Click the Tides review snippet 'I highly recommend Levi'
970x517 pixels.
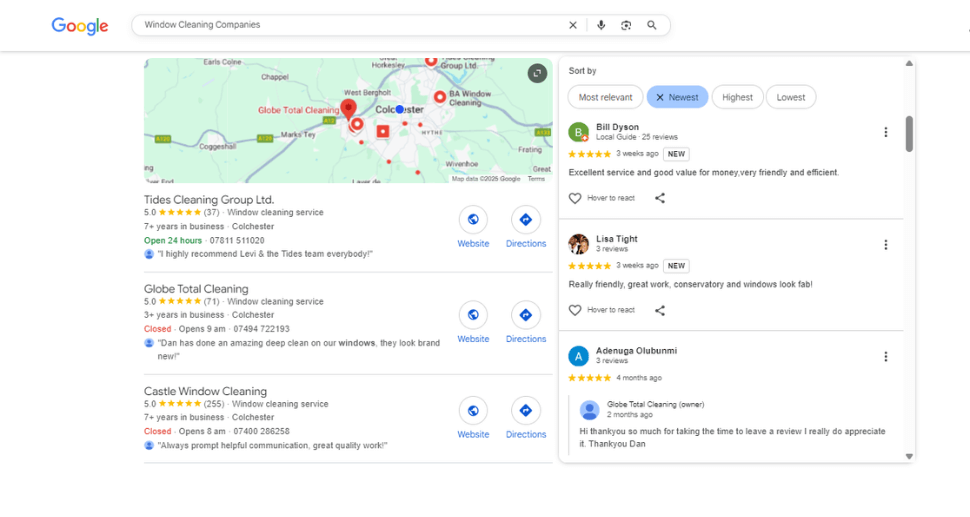pos(265,254)
